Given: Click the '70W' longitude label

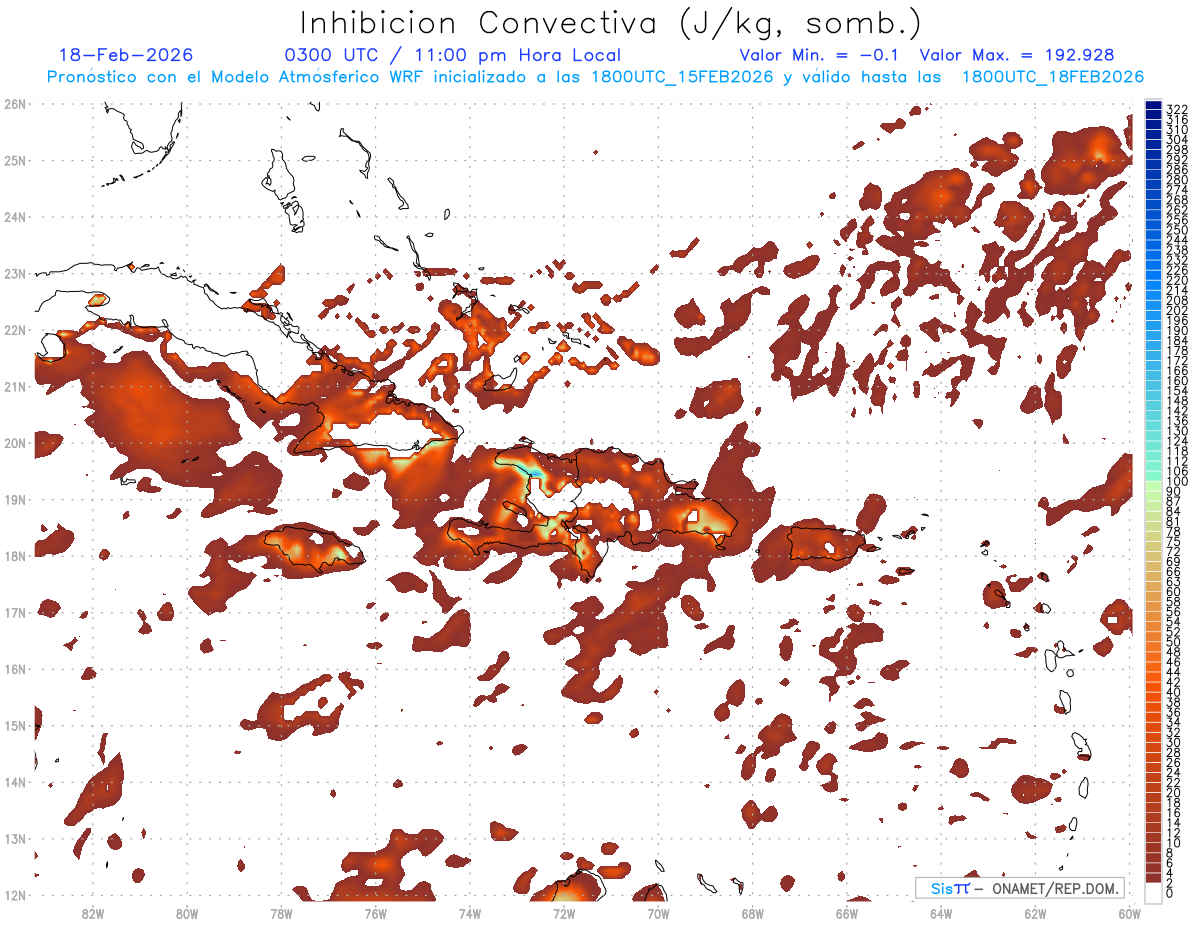Looking at the screenshot, I should 658,913.
